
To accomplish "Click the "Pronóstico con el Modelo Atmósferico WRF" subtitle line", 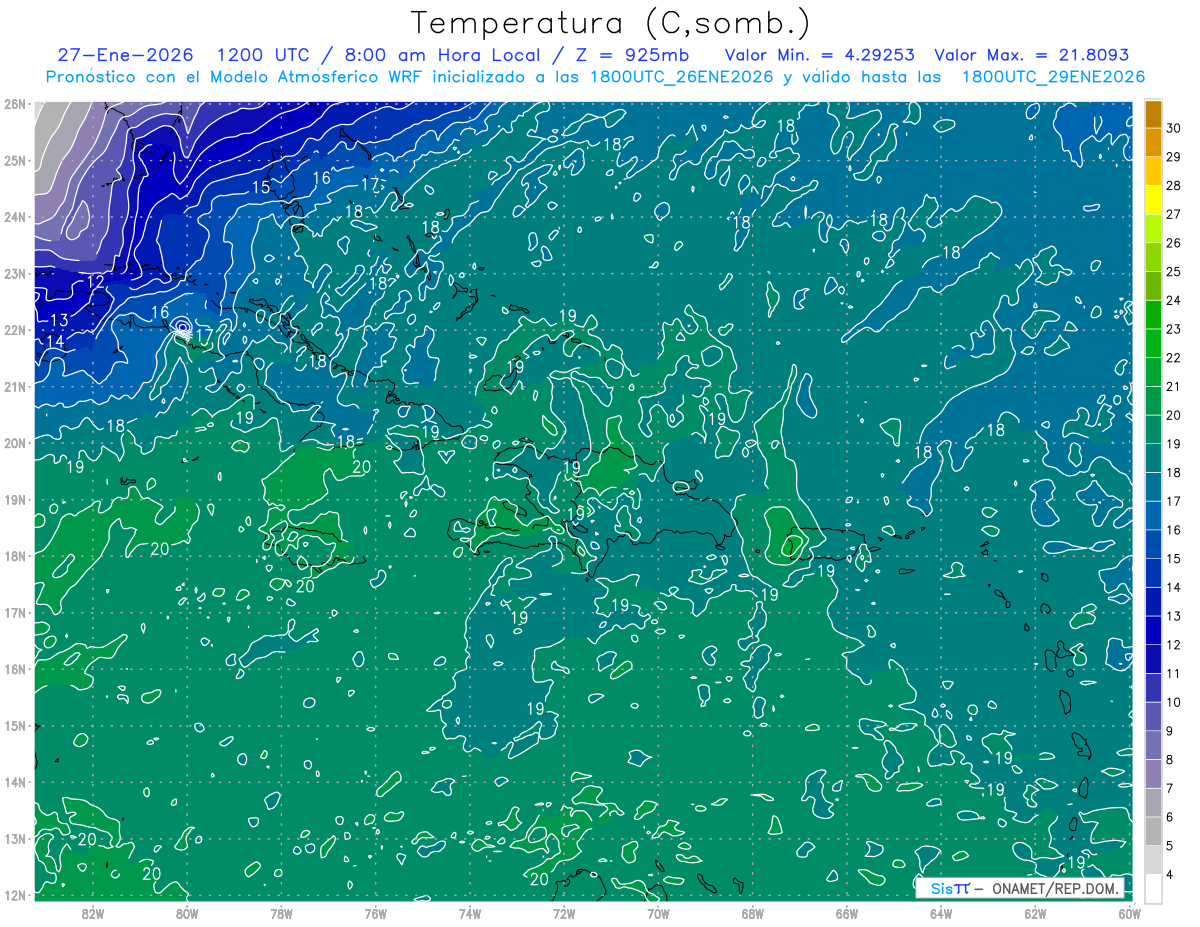I will (595, 77).
